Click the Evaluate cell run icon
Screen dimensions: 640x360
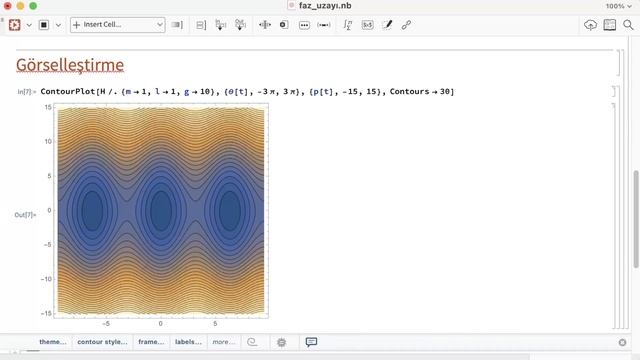pyautogui.click(x=15, y=25)
